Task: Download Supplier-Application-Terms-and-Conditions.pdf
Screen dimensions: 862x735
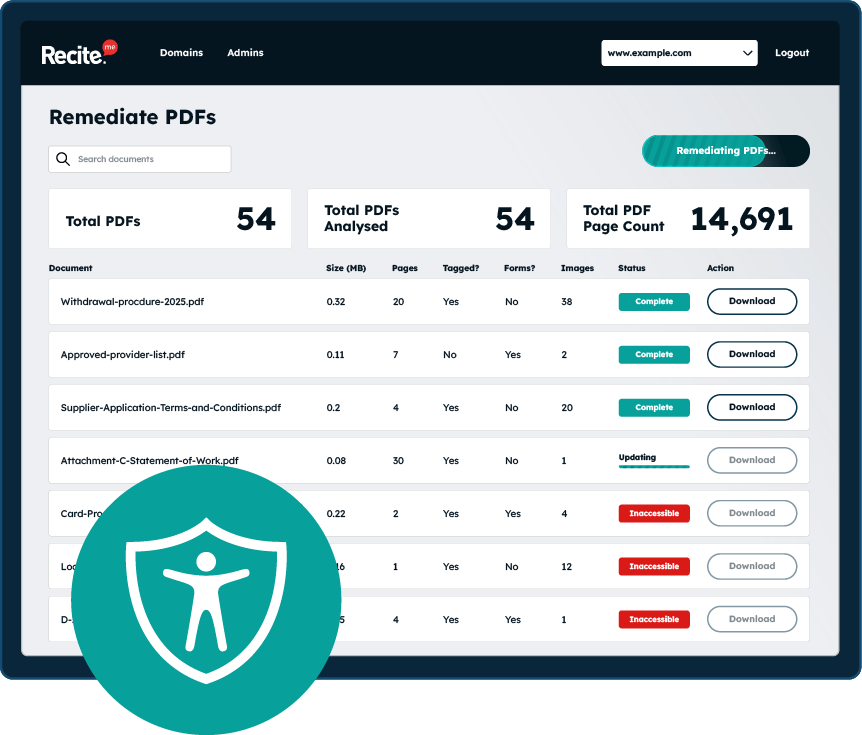Action: click(x=751, y=407)
